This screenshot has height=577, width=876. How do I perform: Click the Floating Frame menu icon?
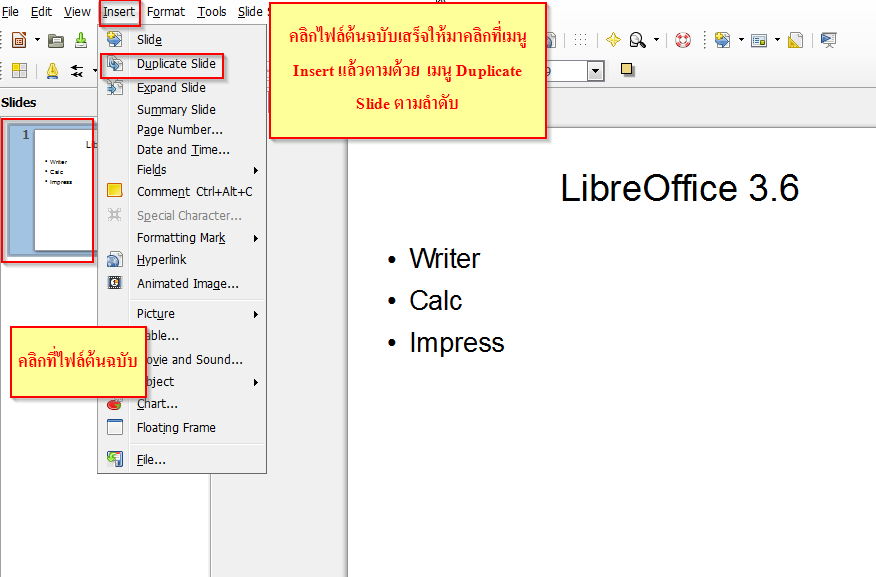click(x=115, y=427)
